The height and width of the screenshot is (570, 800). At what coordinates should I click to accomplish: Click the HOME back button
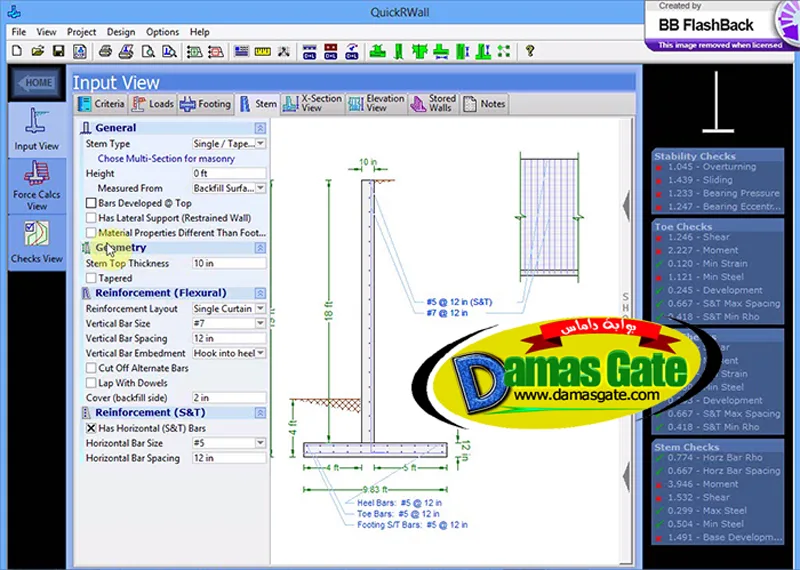pos(37,83)
